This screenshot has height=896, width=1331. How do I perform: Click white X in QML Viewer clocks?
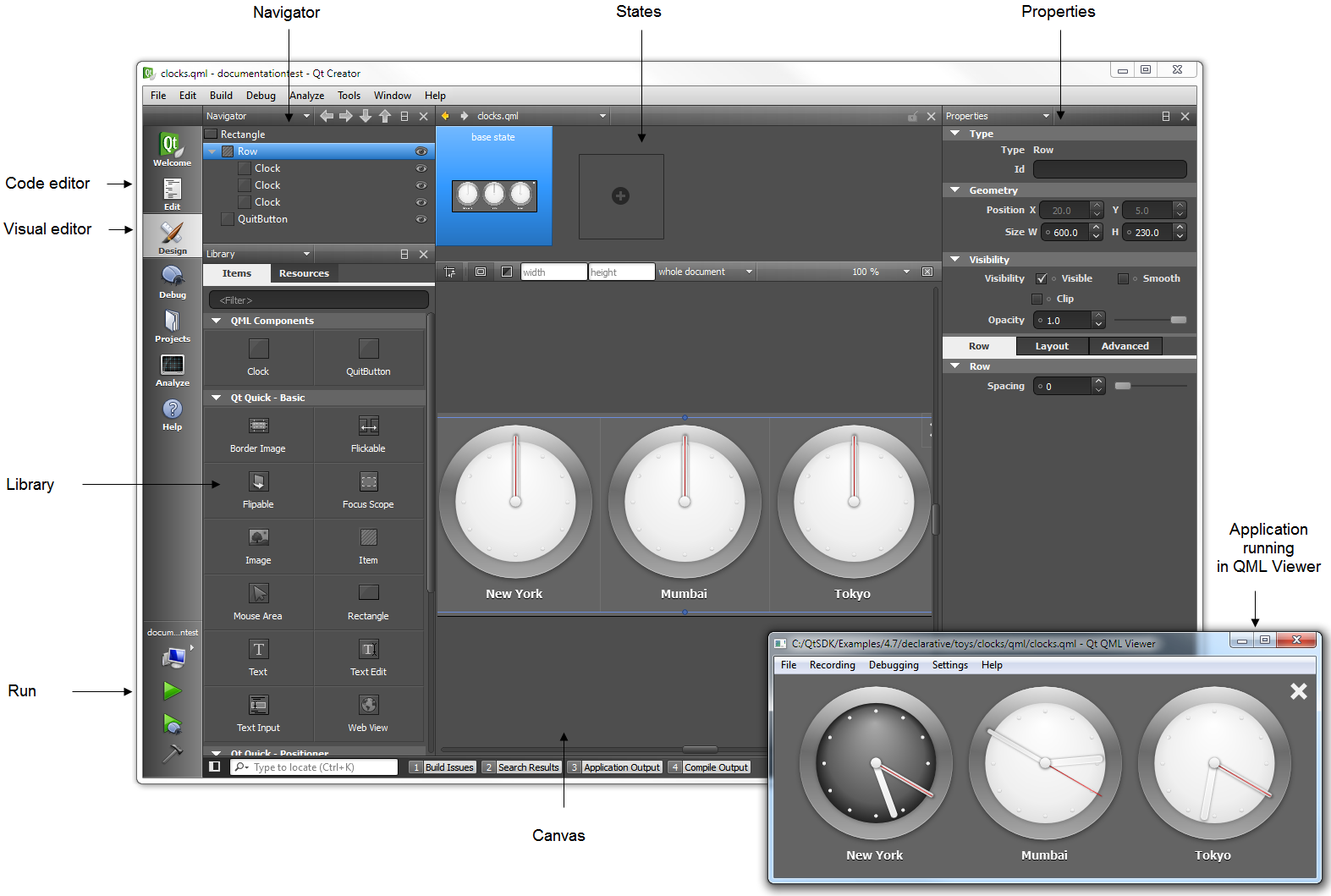pos(1298,691)
